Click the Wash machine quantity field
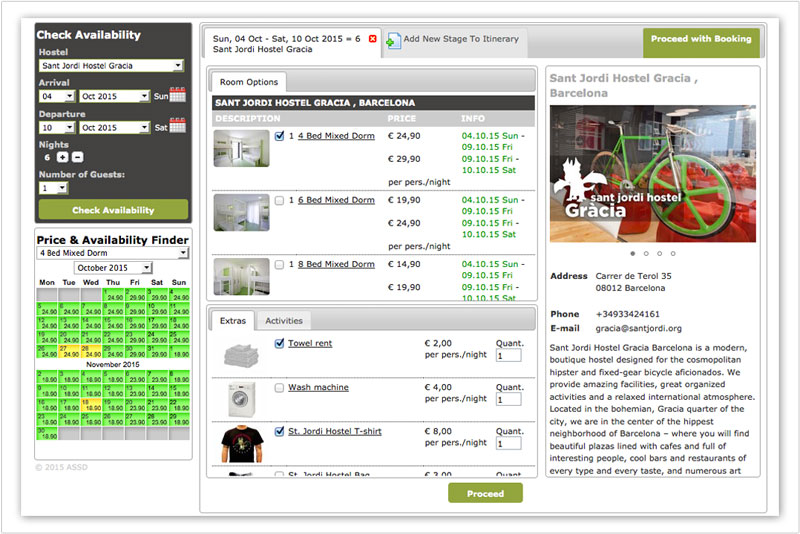 (509, 399)
